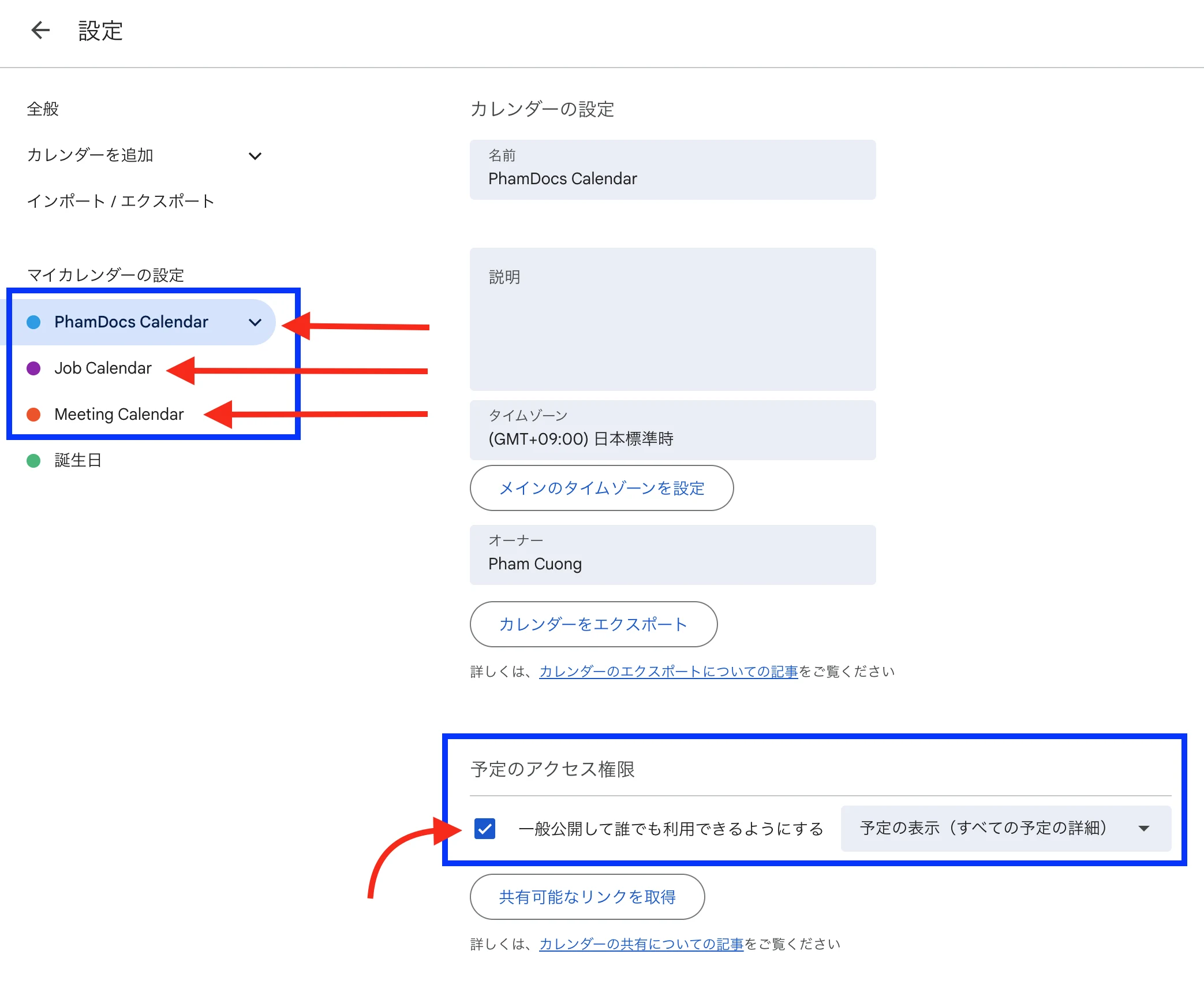Click the green 誕生日 color dot
Image resolution: width=1204 pixels, height=999 pixels.
tap(33, 461)
